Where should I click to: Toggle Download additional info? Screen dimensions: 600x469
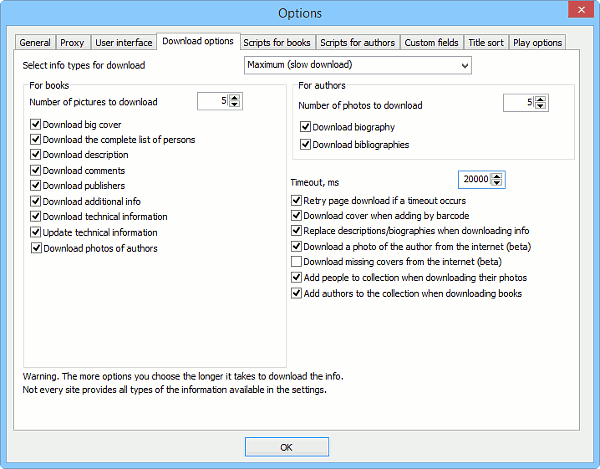[36, 201]
